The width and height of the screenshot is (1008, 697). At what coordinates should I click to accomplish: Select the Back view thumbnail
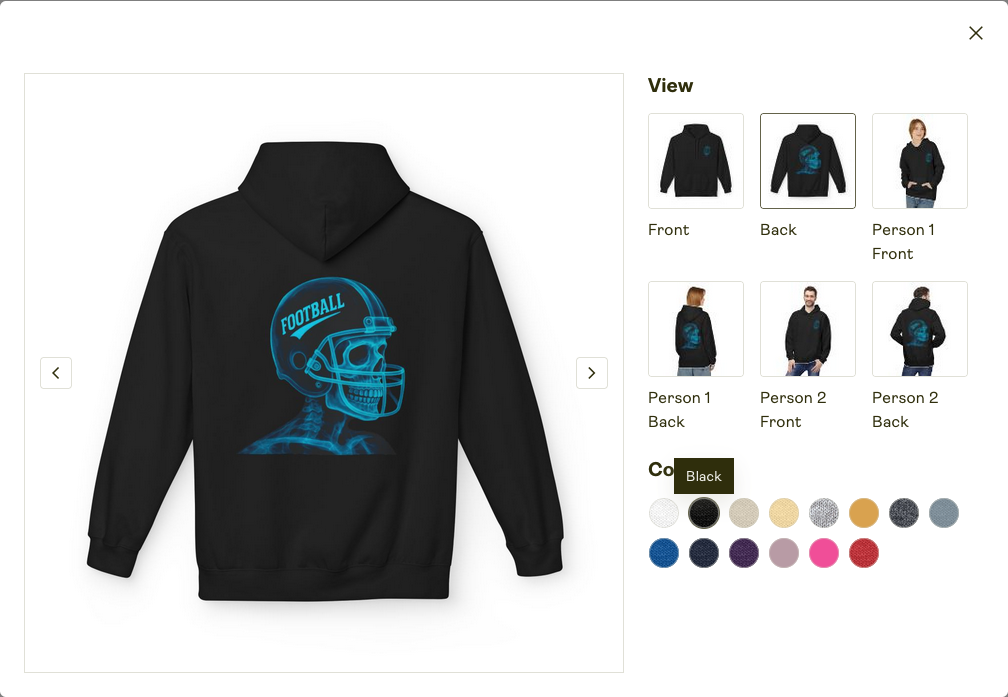(807, 161)
